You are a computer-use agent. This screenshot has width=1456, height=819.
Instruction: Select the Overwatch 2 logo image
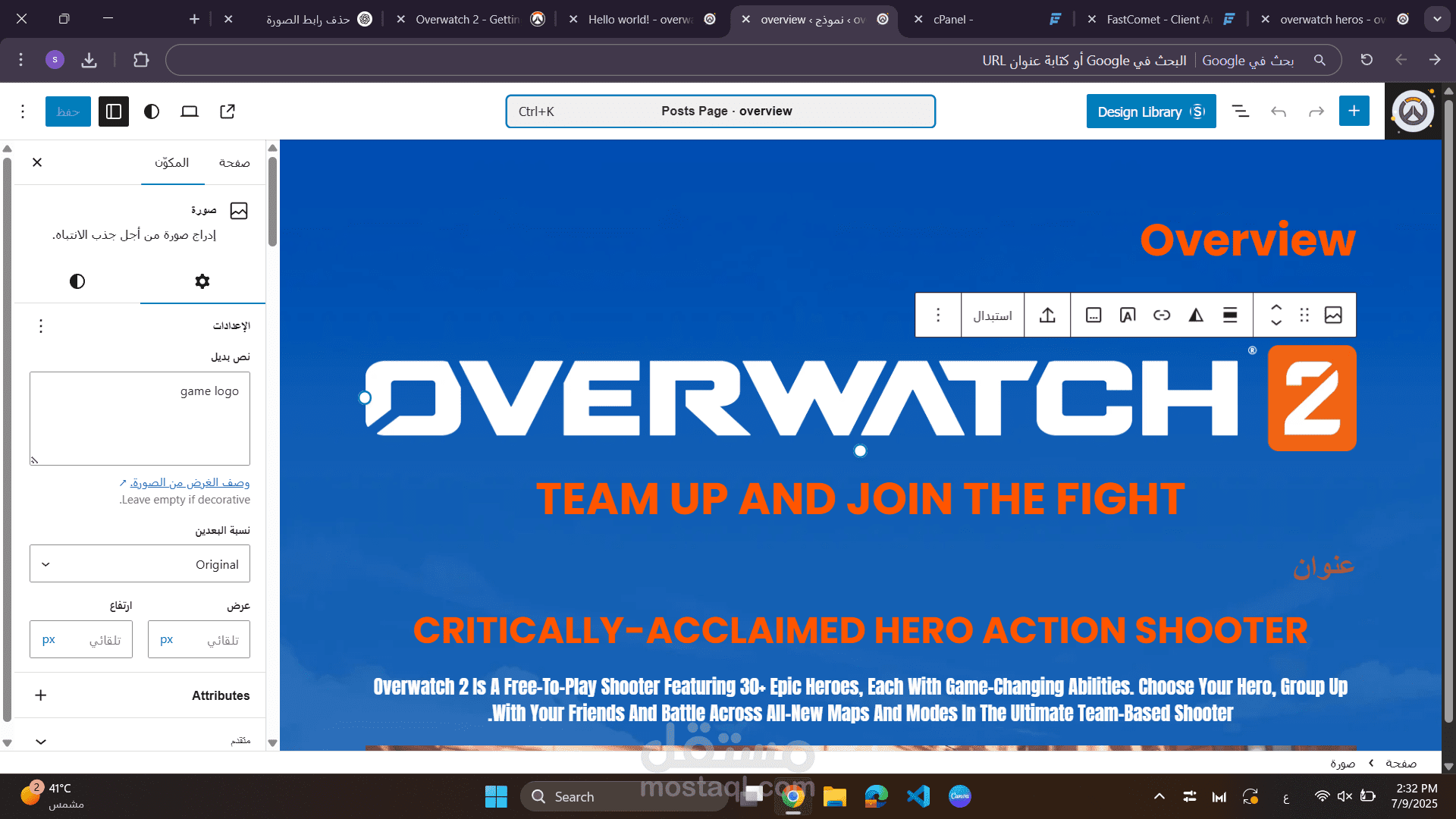(x=861, y=398)
